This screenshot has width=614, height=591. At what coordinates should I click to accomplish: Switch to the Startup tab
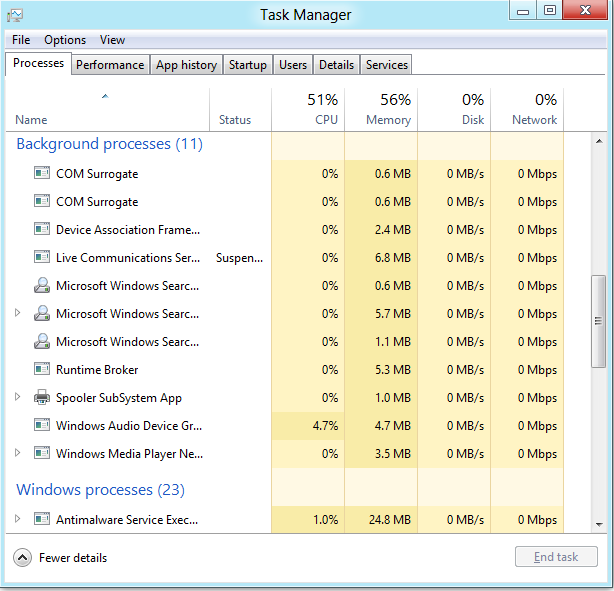point(248,65)
